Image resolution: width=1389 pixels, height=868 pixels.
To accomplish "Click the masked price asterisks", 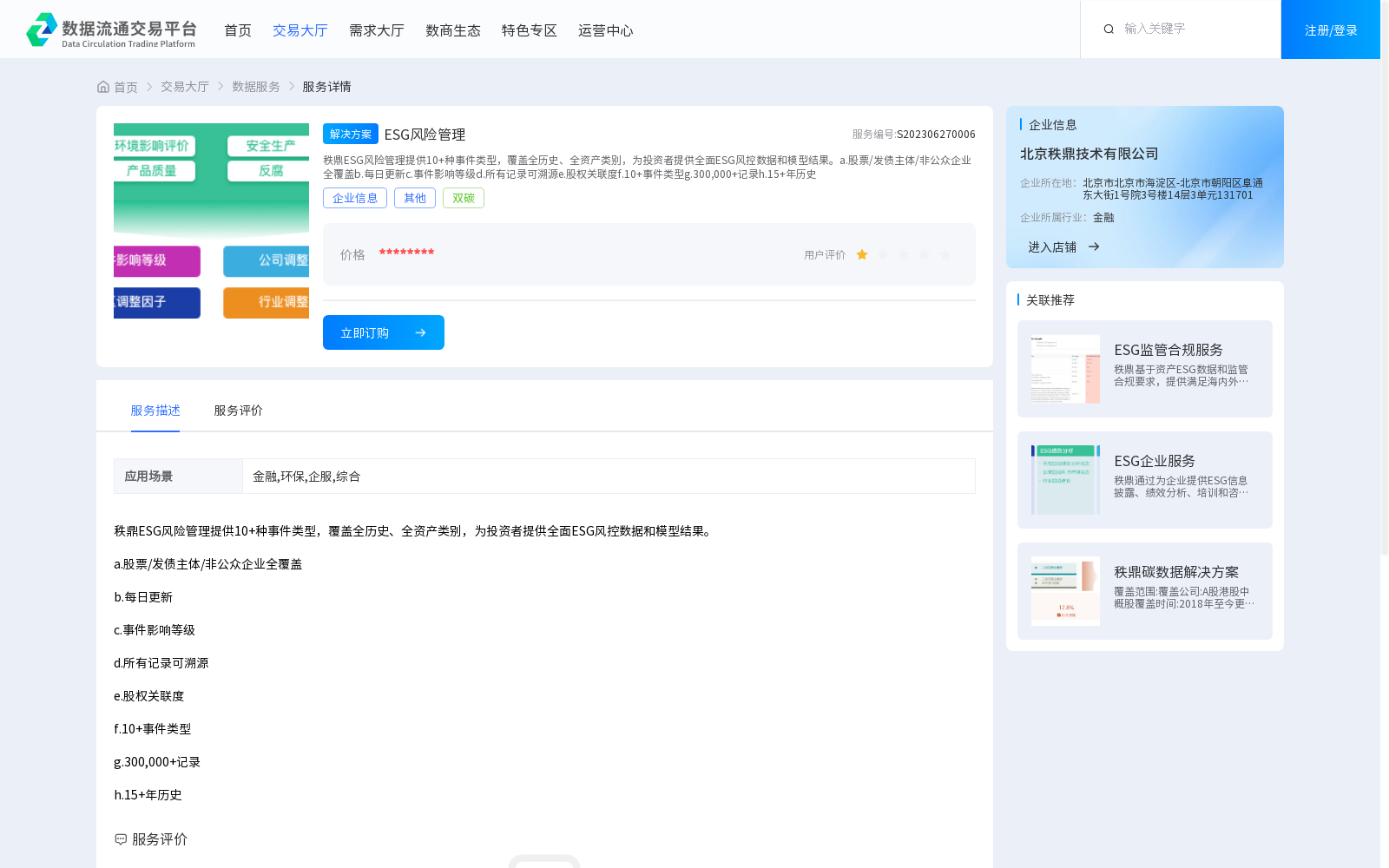I will pyautogui.click(x=406, y=253).
